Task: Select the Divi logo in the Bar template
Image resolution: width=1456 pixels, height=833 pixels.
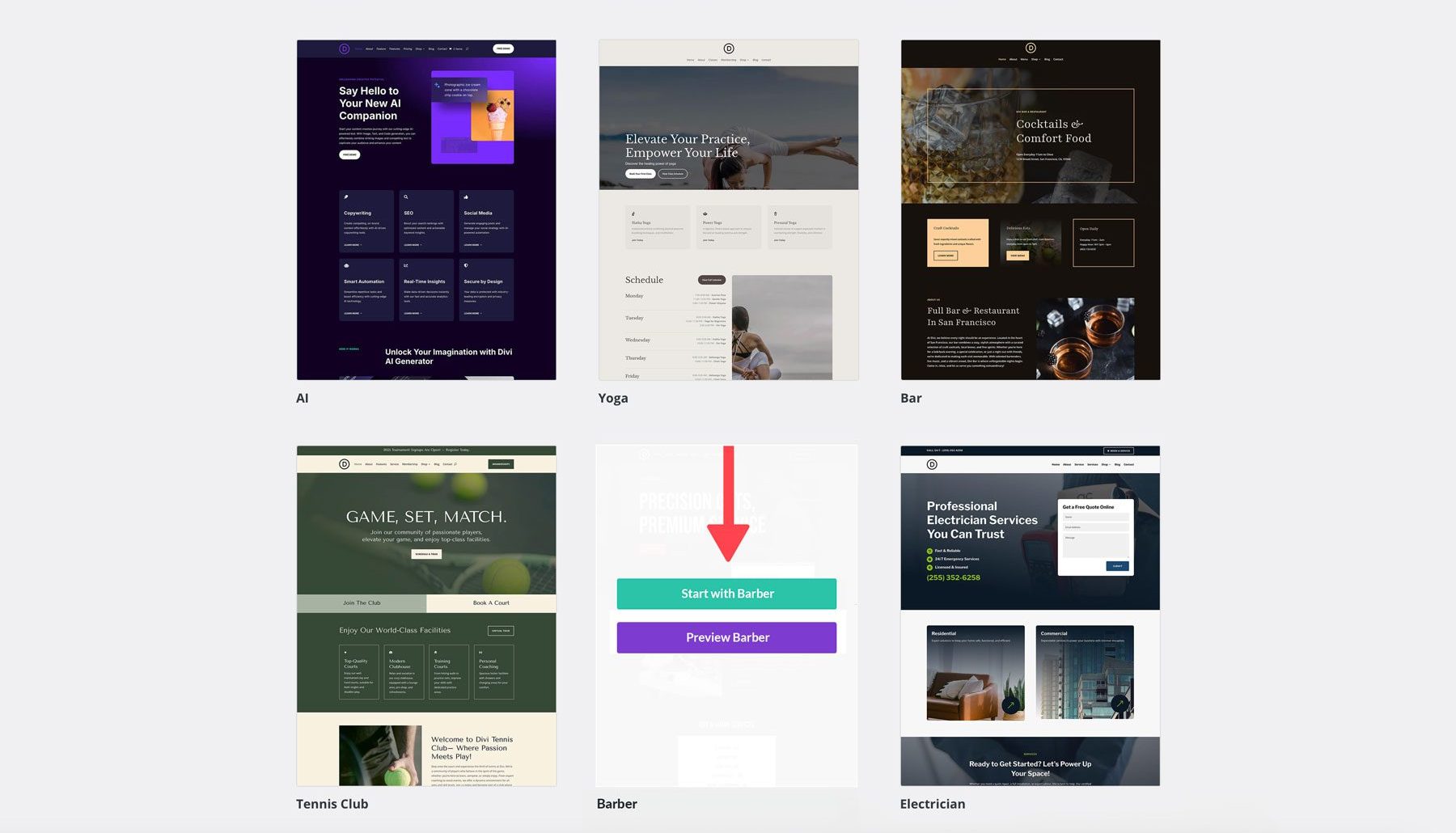Action: (x=1031, y=49)
